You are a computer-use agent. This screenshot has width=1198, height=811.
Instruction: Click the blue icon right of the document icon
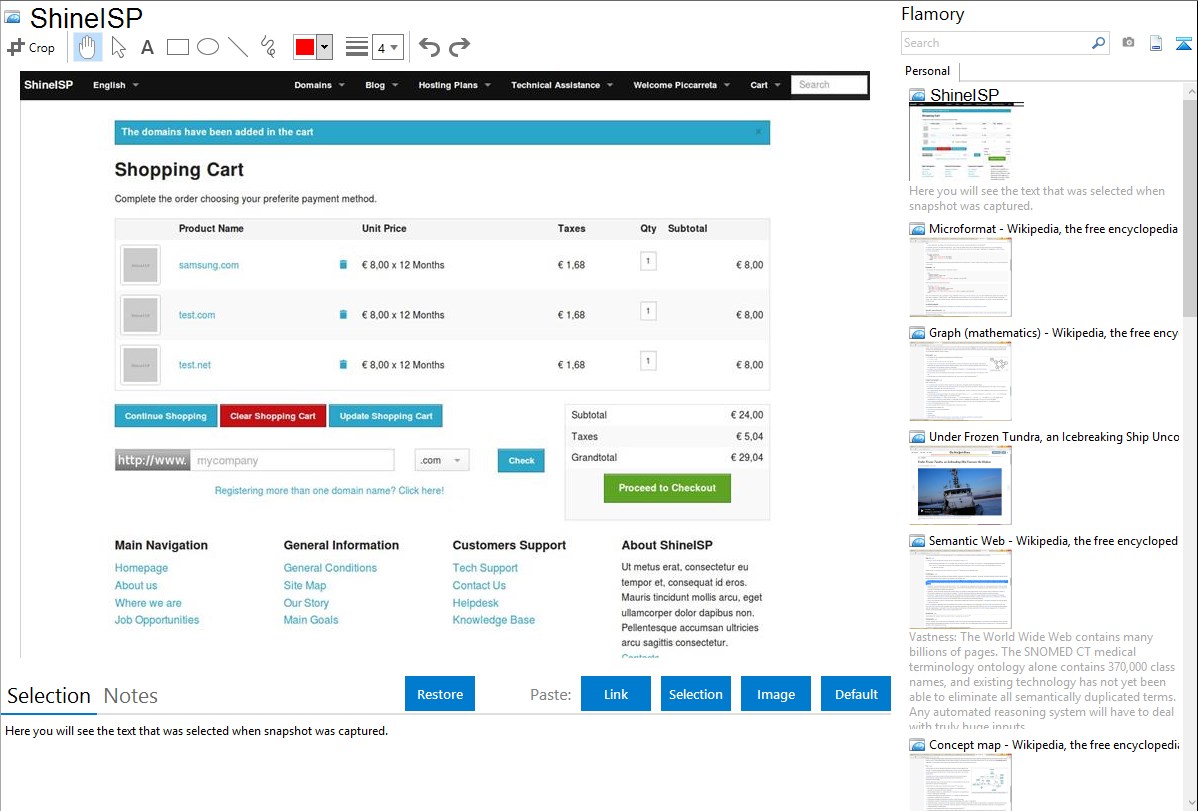pos(1183,44)
